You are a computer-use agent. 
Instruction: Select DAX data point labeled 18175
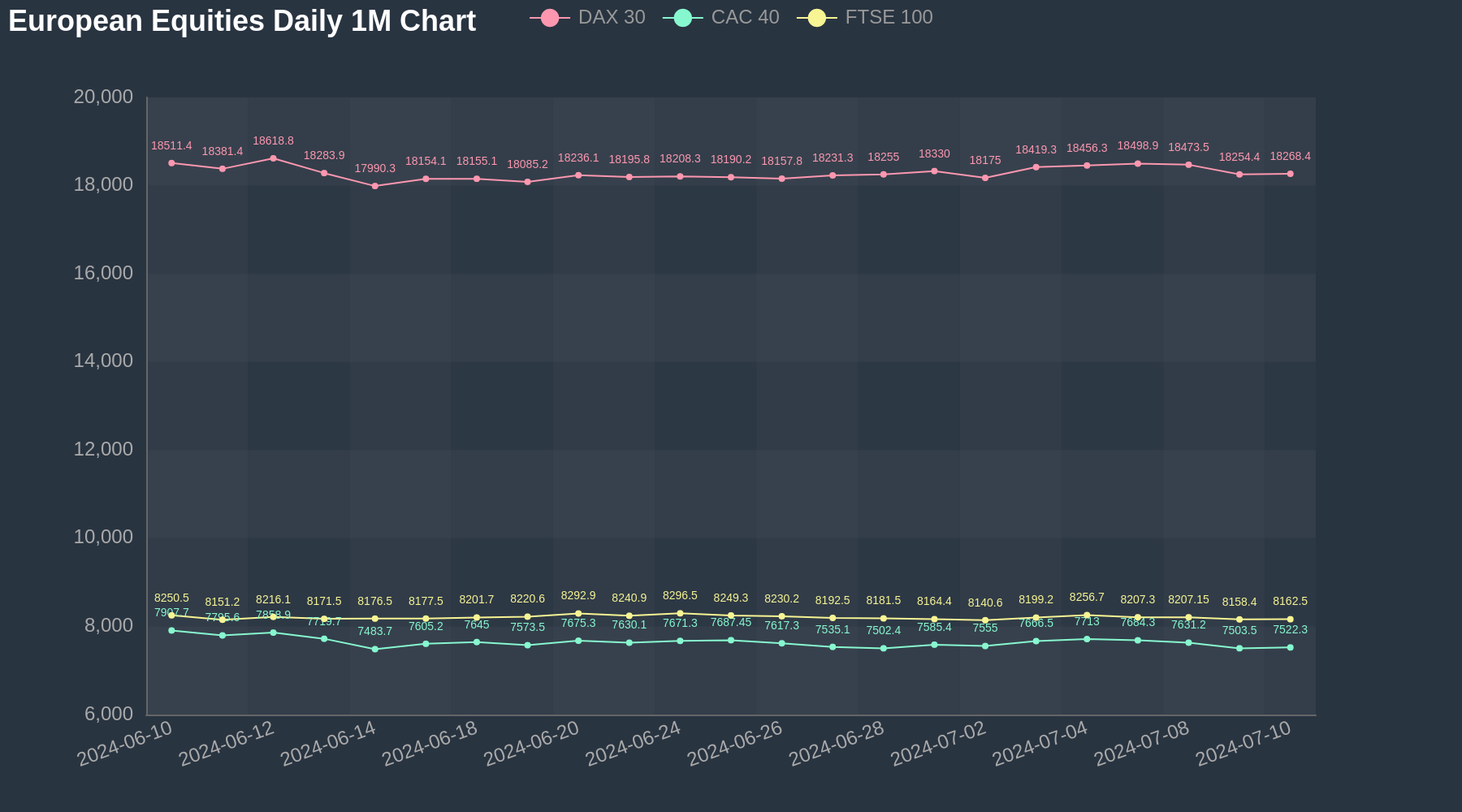click(x=985, y=178)
